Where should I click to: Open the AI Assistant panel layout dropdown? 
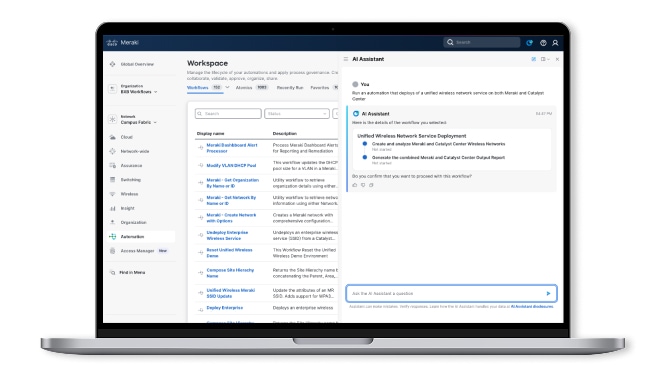point(545,59)
